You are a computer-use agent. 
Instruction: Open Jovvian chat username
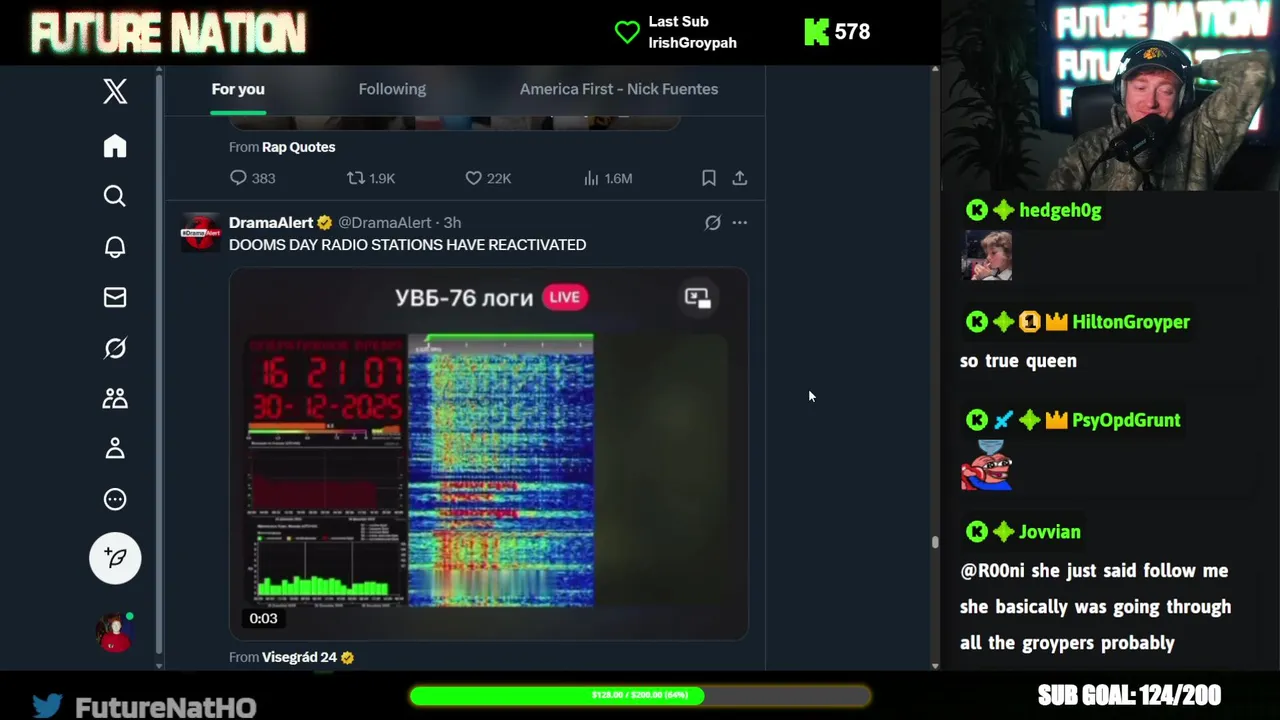point(1050,532)
